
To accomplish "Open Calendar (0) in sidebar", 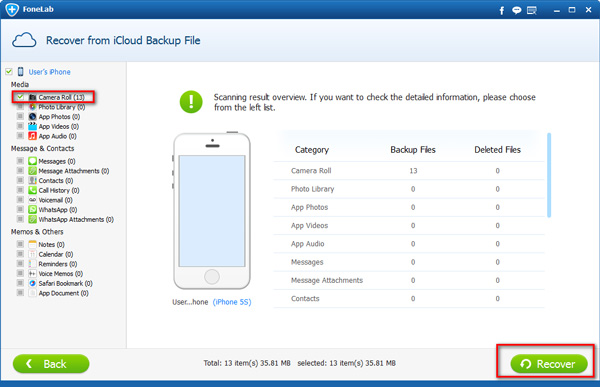I will coord(55,254).
